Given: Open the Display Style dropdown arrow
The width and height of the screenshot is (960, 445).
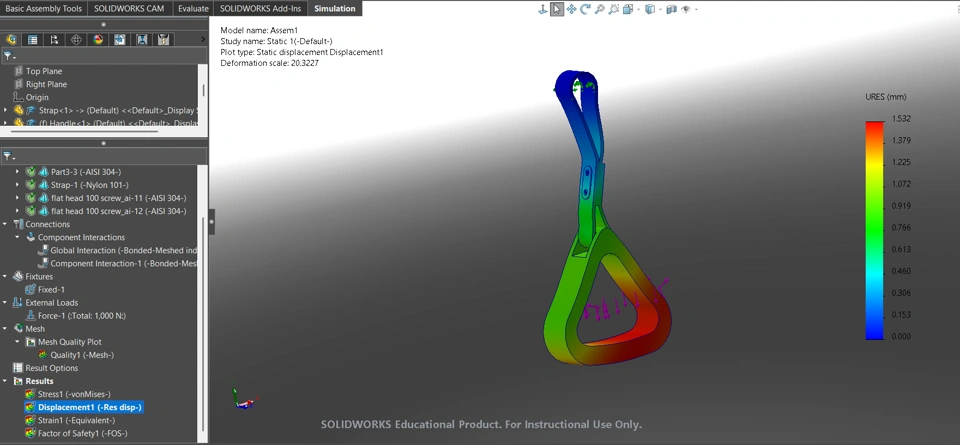Looking at the screenshot, I should [660, 10].
